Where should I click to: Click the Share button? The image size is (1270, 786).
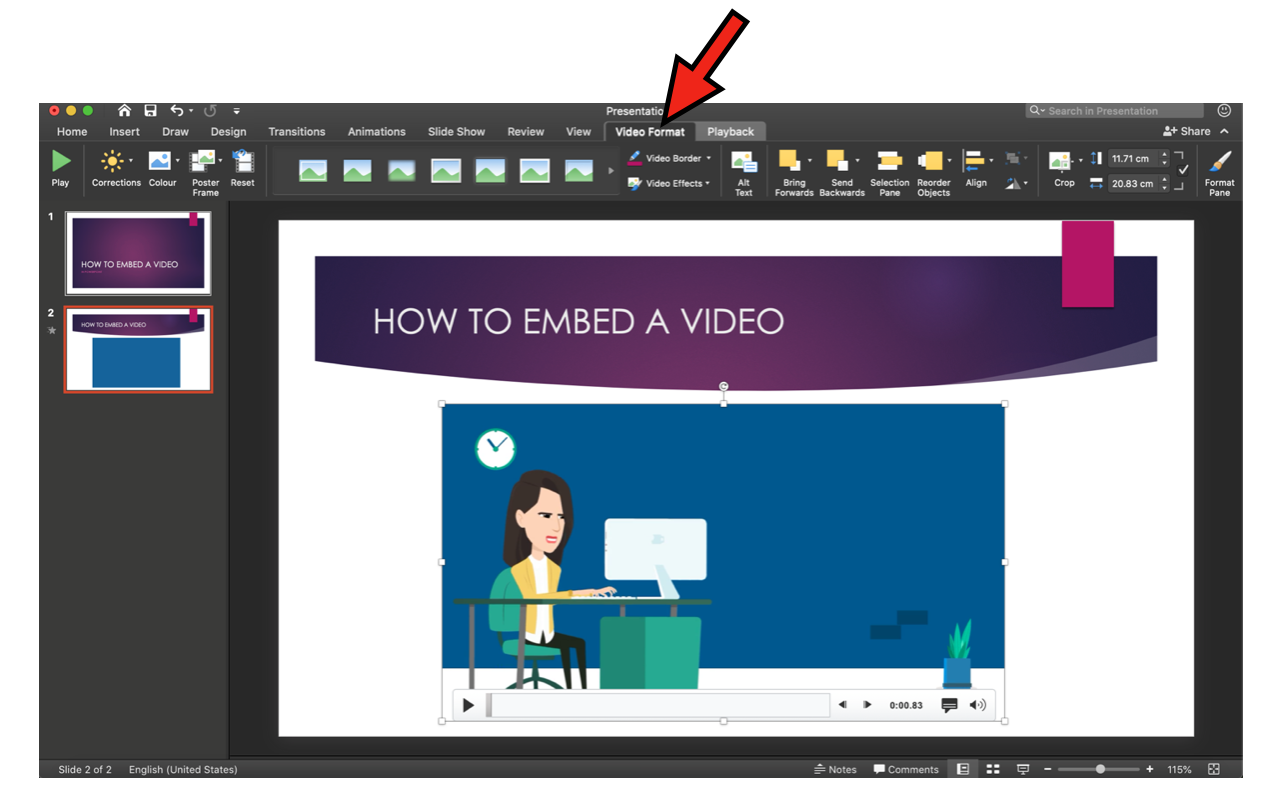click(1187, 131)
